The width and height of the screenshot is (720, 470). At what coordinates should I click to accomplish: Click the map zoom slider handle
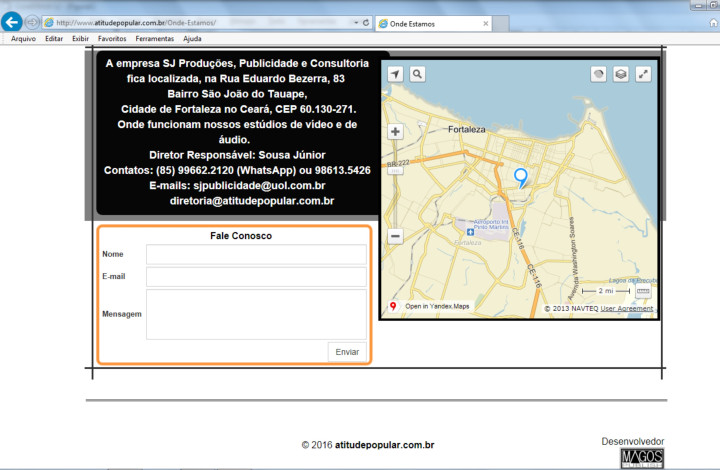395,171
